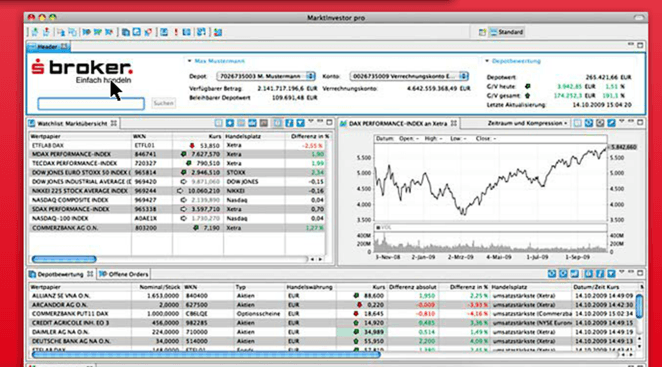Open the Zeitraum und Kompression dropdown

528,123
